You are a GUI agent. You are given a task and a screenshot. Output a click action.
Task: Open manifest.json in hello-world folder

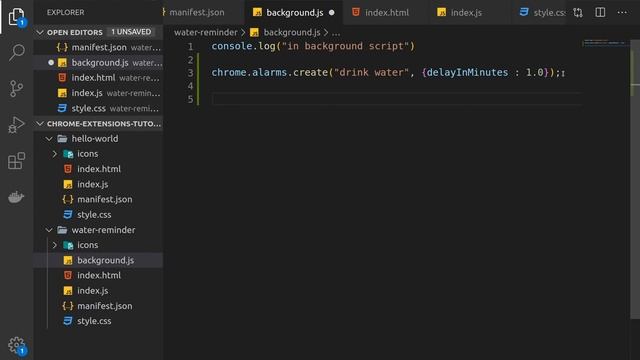(x=98, y=199)
